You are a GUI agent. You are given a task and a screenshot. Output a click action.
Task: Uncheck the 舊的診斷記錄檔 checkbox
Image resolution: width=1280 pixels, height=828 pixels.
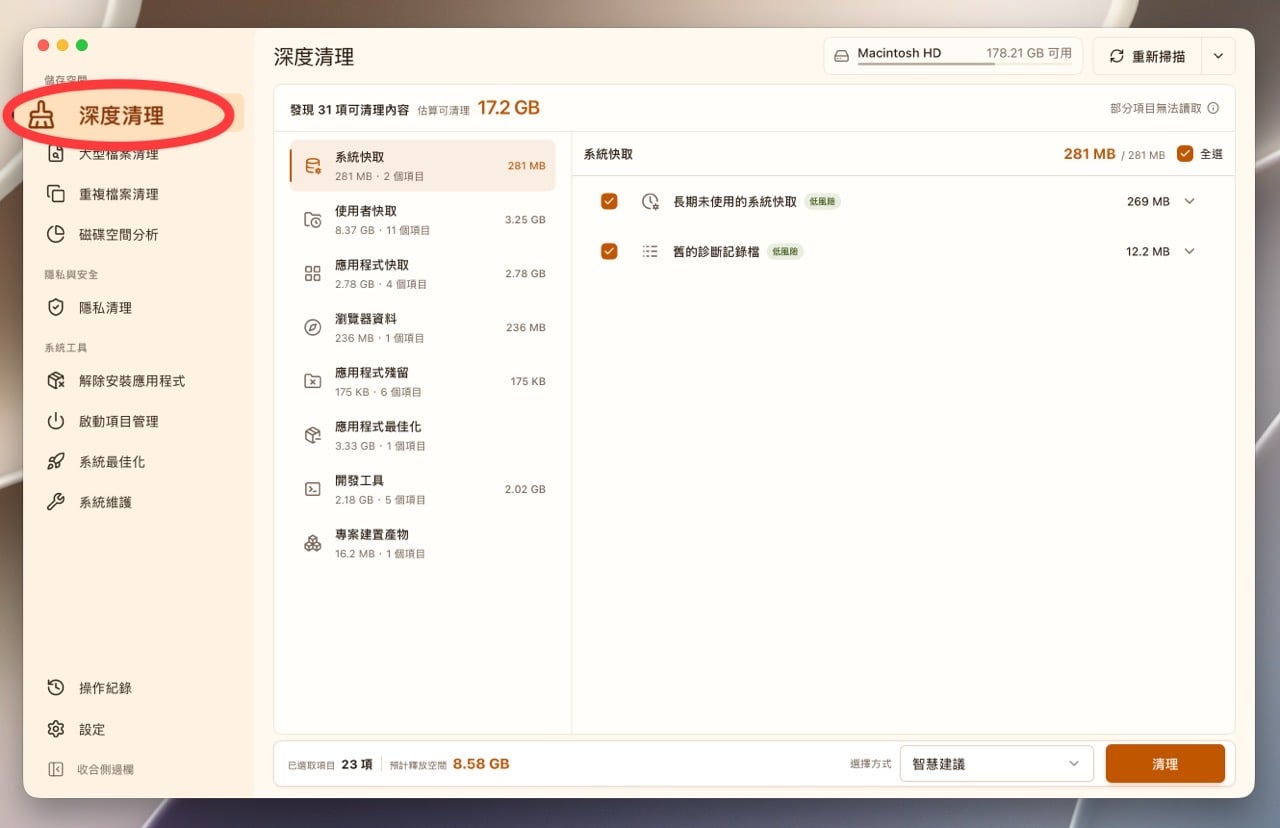point(609,251)
